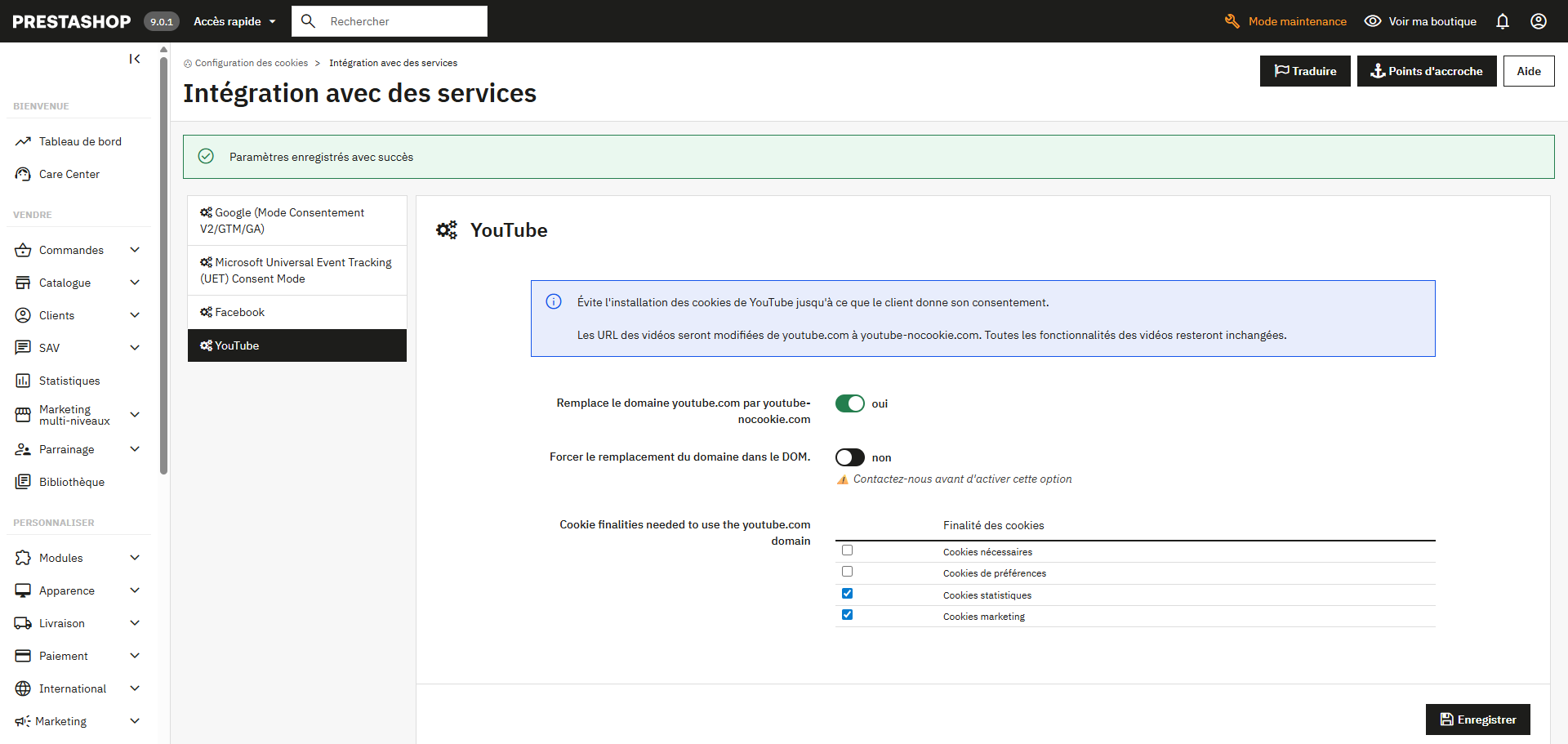
Task: Click the Statistiques chart icon
Action: [23, 381]
